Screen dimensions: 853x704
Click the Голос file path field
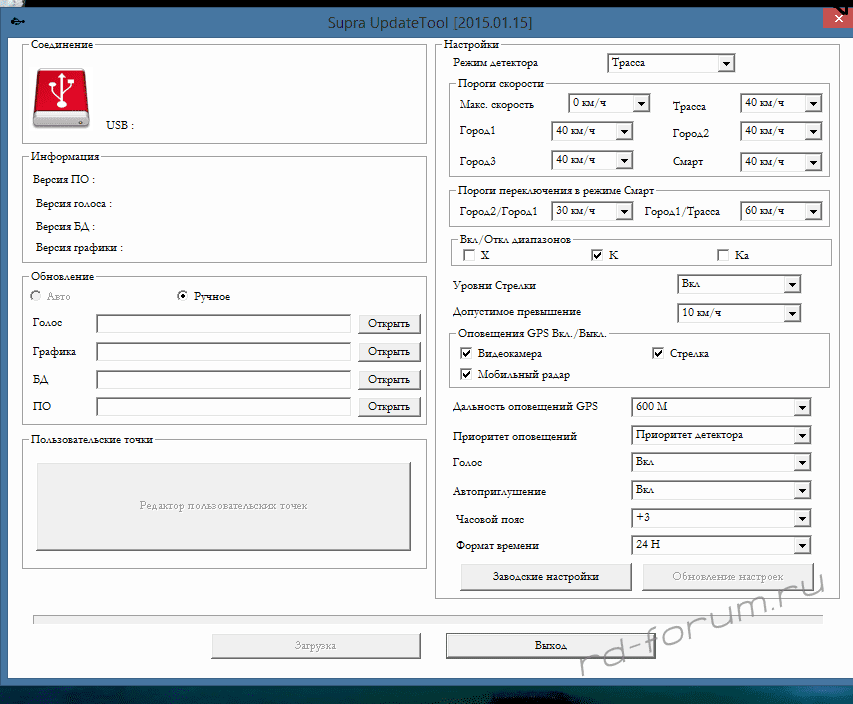click(x=224, y=324)
